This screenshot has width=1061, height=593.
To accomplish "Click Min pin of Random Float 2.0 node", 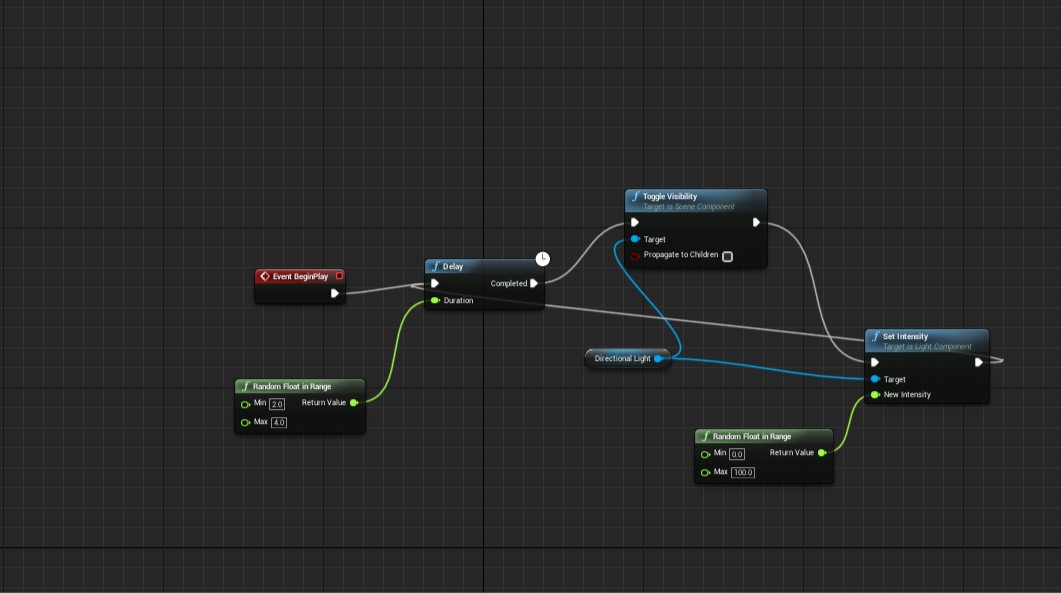I will point(245,404).
